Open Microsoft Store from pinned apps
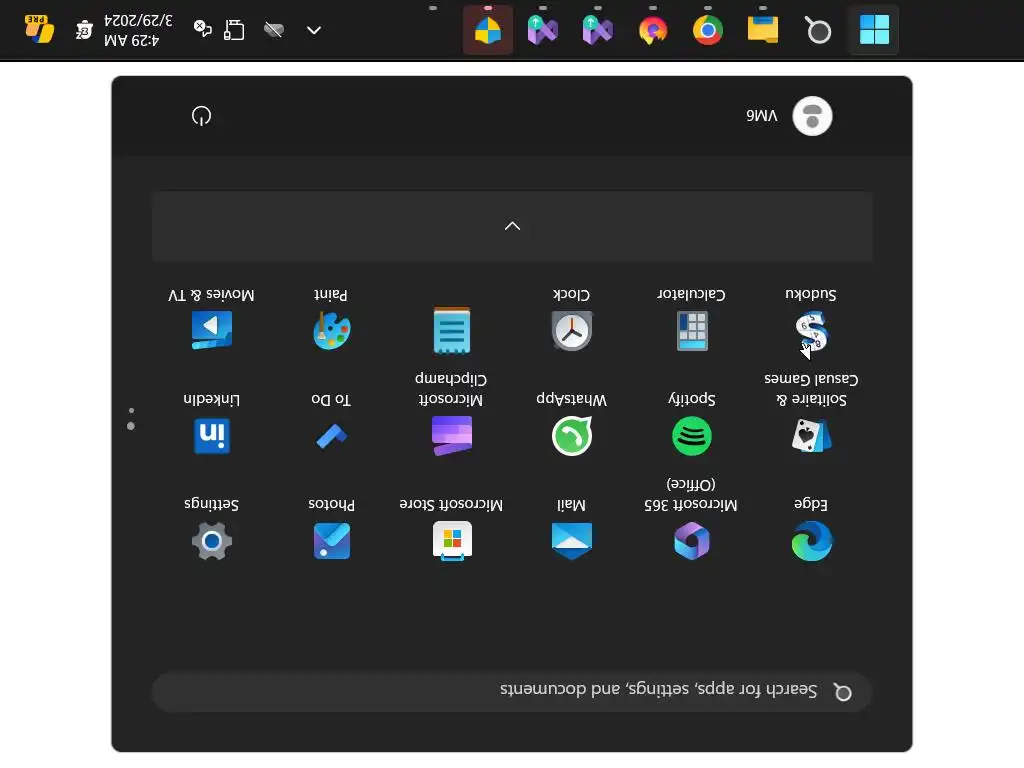This screenshot has width=1024, height=768. point(452,540)
